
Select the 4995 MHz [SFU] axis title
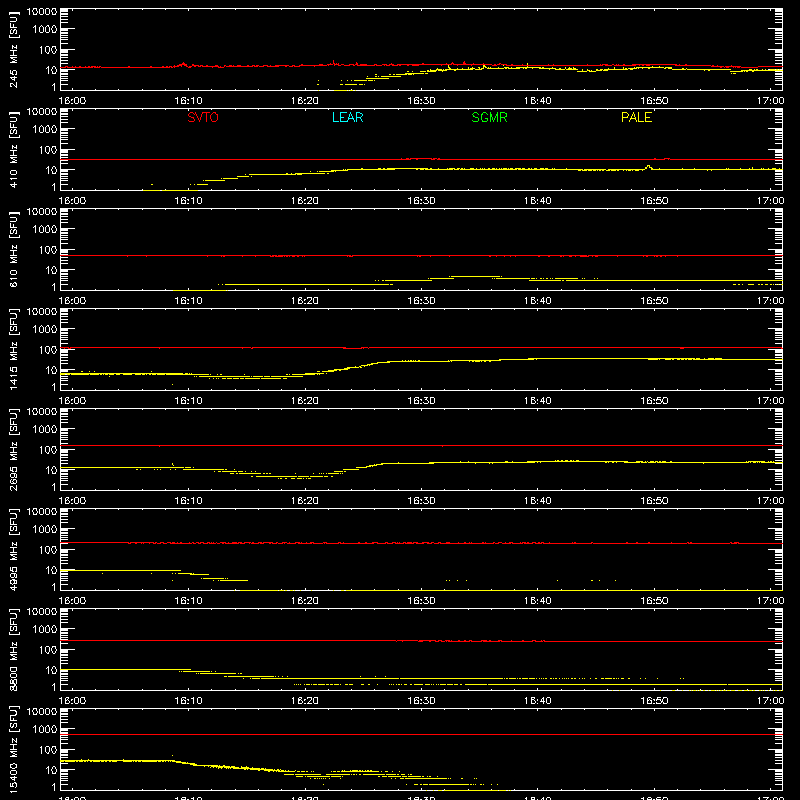tap(14, 549)
